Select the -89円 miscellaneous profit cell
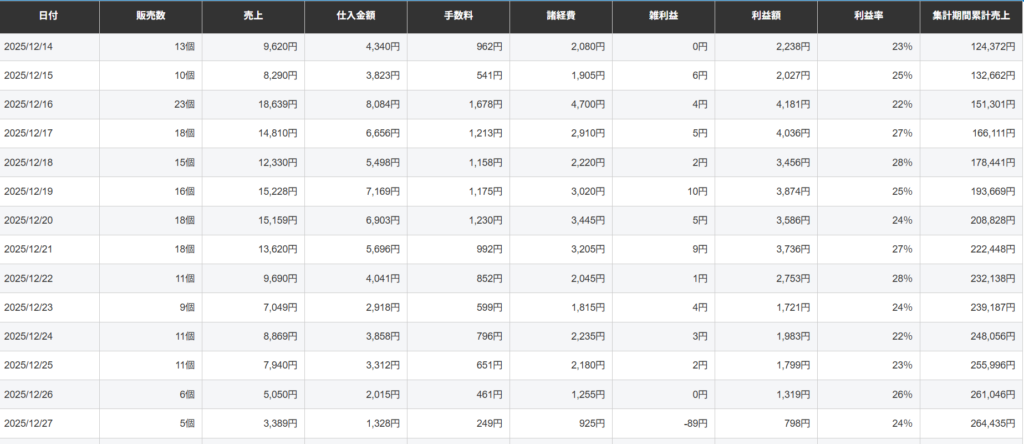 click(x=694, y=424)
